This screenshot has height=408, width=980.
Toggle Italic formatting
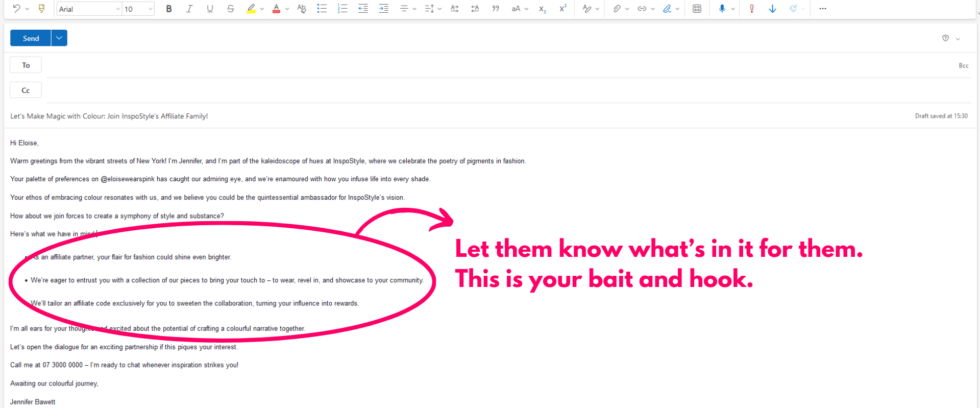[189, 9]
